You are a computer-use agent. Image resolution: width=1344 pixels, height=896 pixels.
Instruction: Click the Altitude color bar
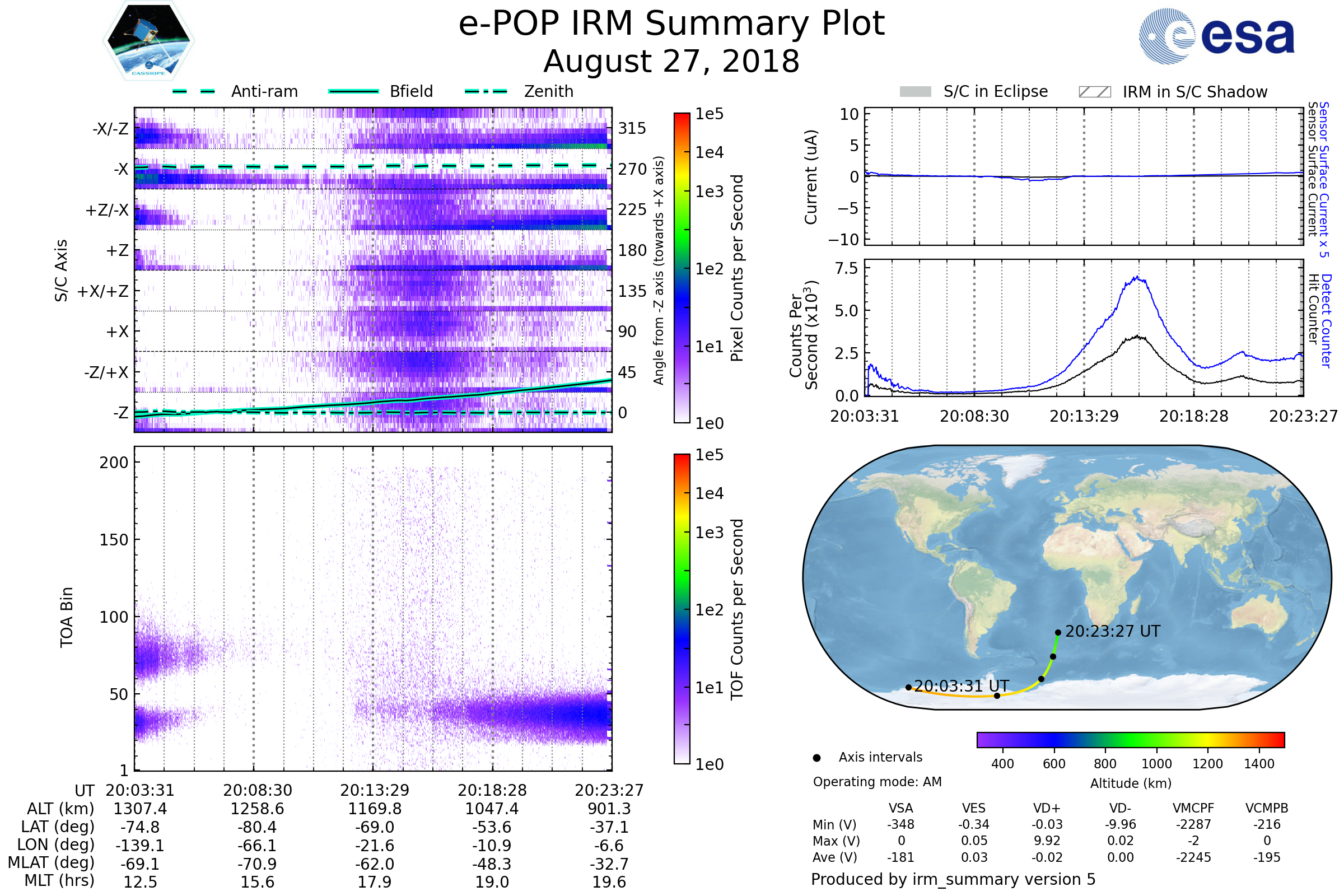[x=1130, y=739]
